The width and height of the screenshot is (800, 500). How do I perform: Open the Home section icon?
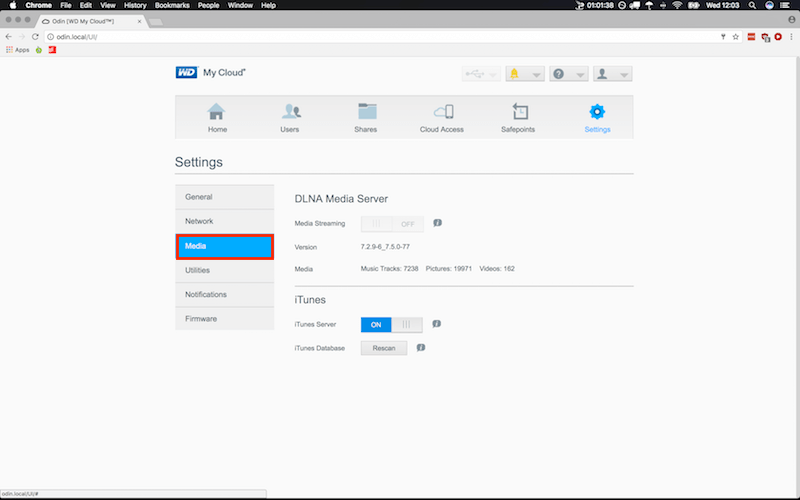coord(216,111)
